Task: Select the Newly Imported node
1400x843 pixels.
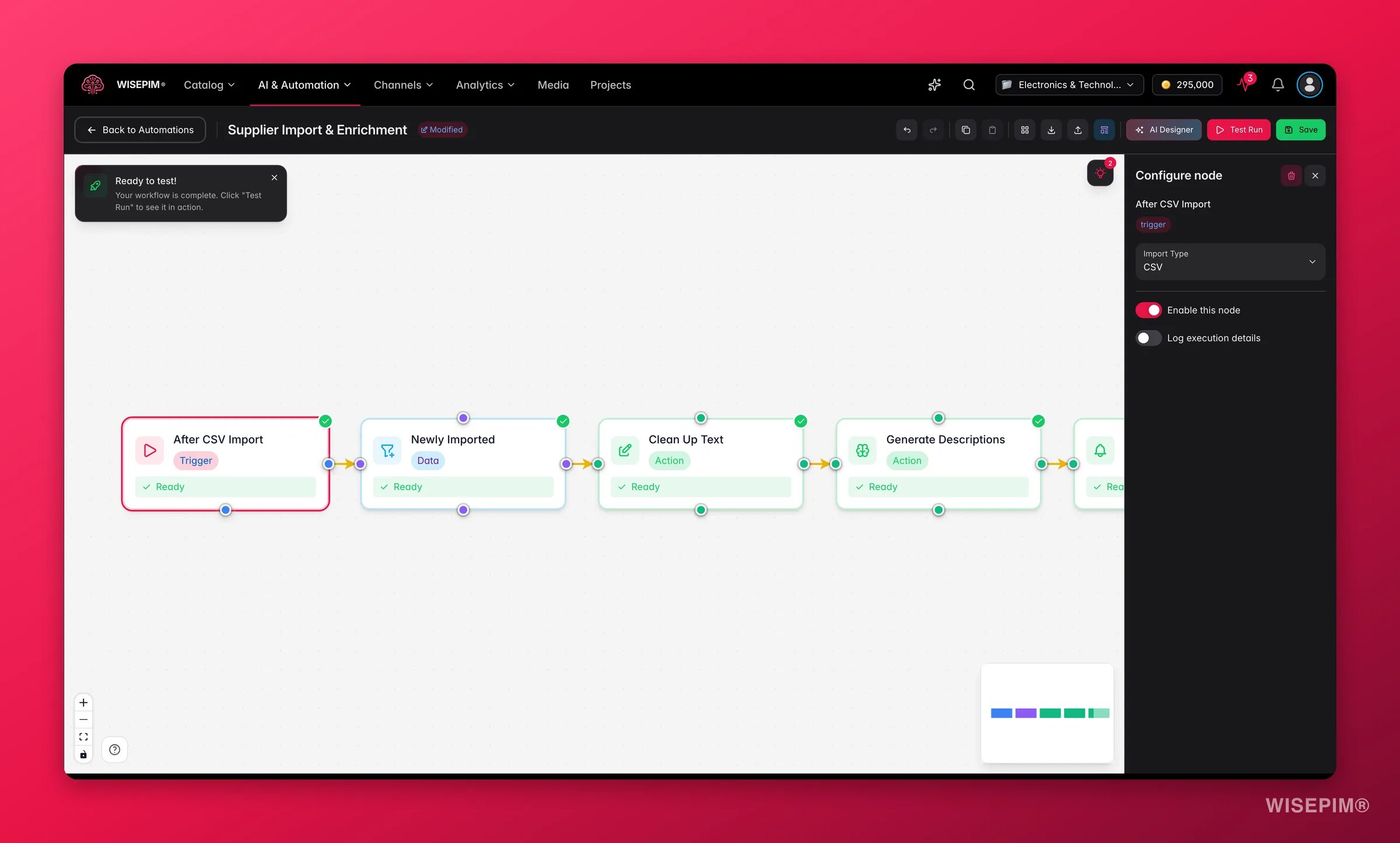Action: point(463,464)
